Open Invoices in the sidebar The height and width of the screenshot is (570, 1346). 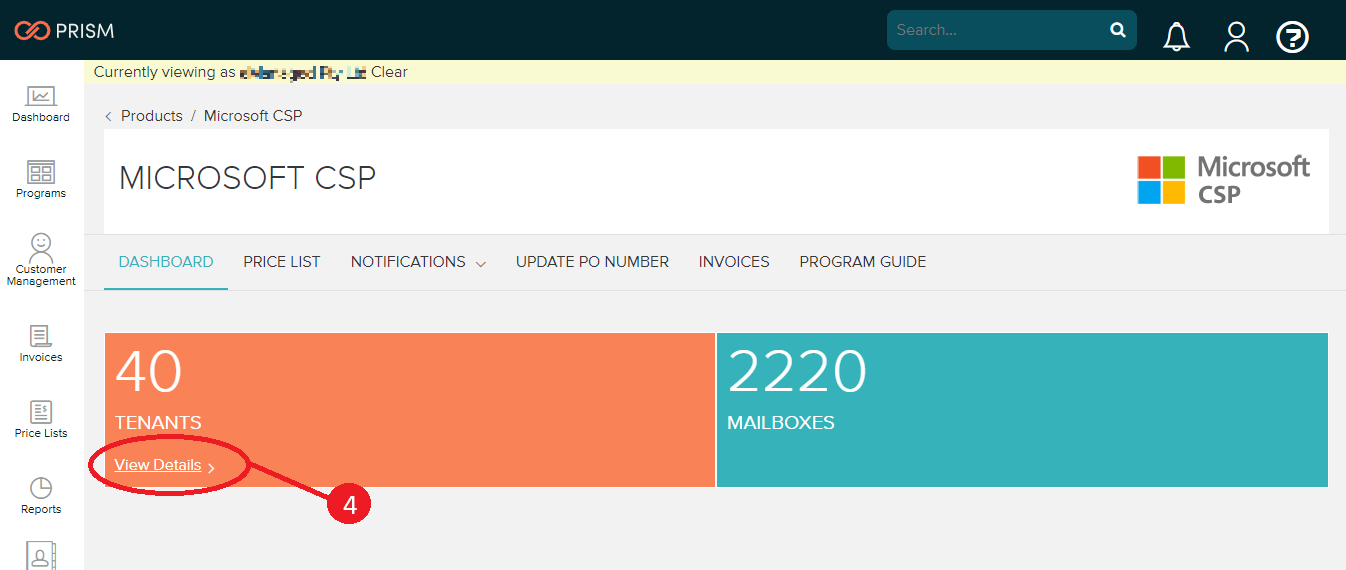click(x=41, y=344)
